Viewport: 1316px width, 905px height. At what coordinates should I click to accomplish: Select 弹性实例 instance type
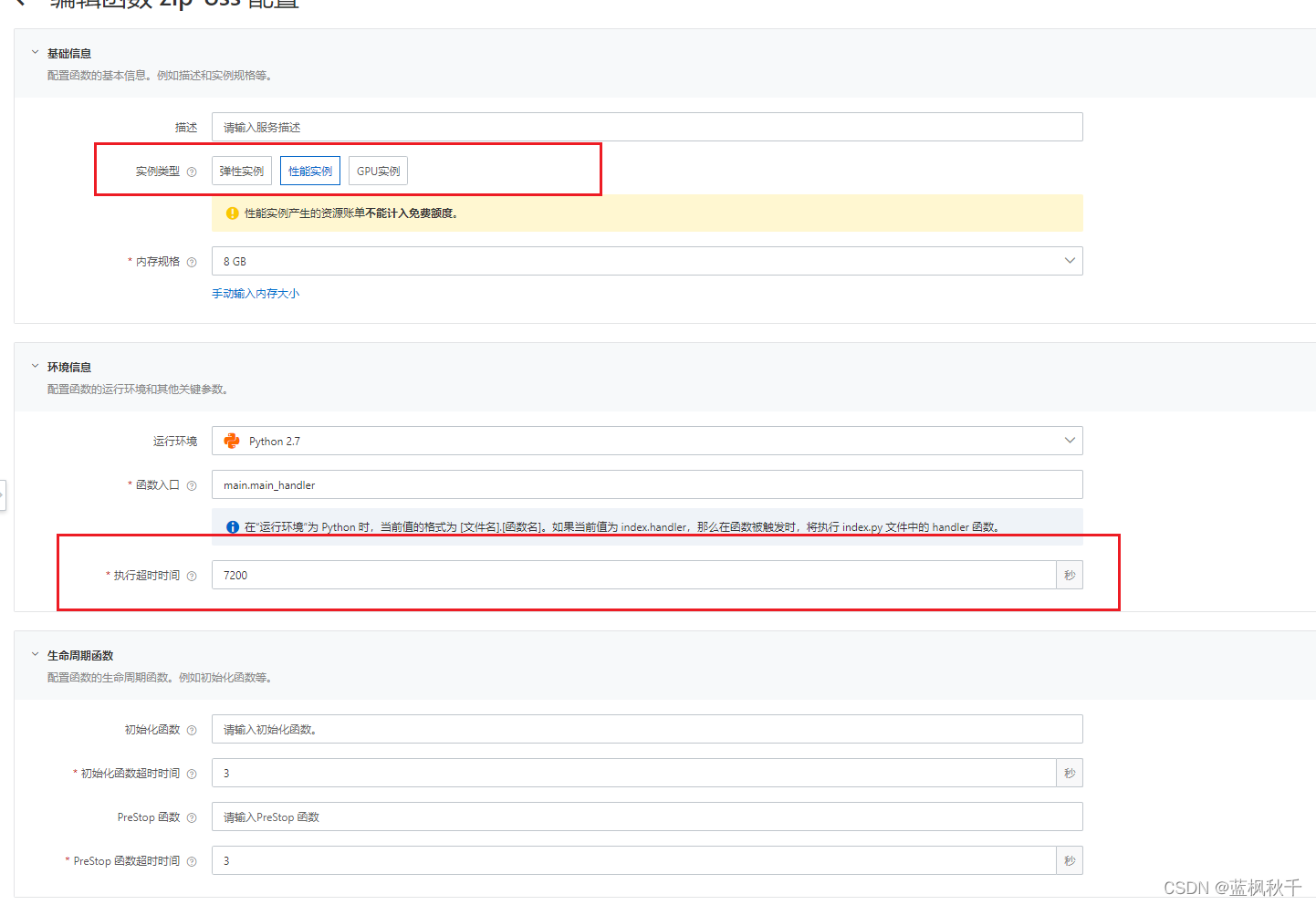[242, 171]
